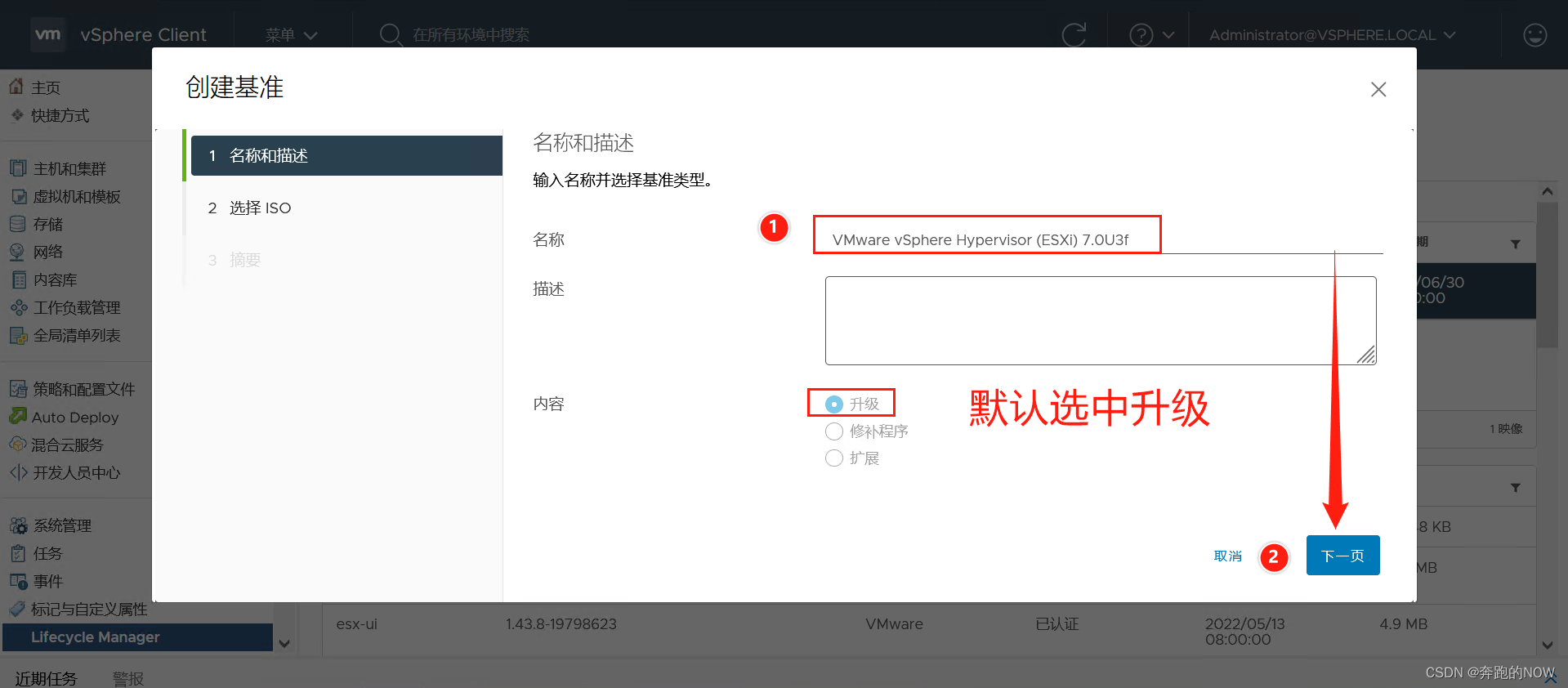Screen dimensions: 1568x688
Task: Expand the help dropdown chevron
Action: (x=1168, y=35)
